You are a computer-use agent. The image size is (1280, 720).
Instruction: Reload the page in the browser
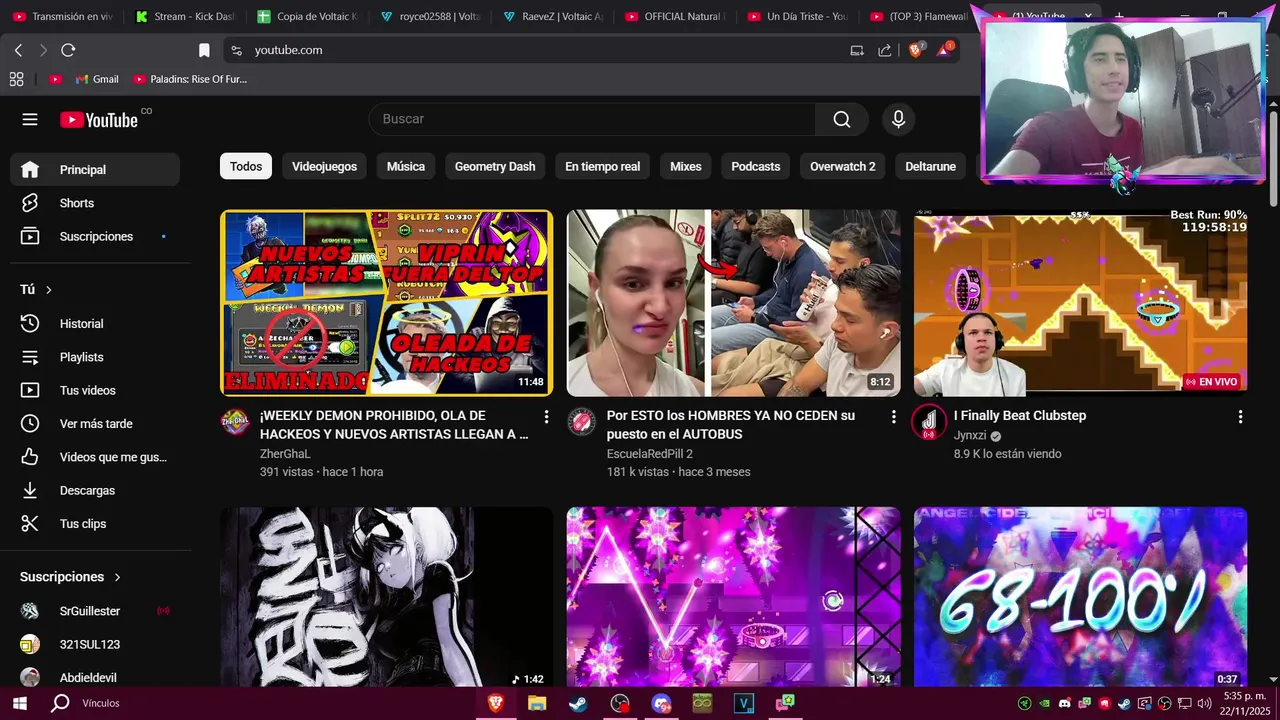pyautogui.click(x=68, y=50)
